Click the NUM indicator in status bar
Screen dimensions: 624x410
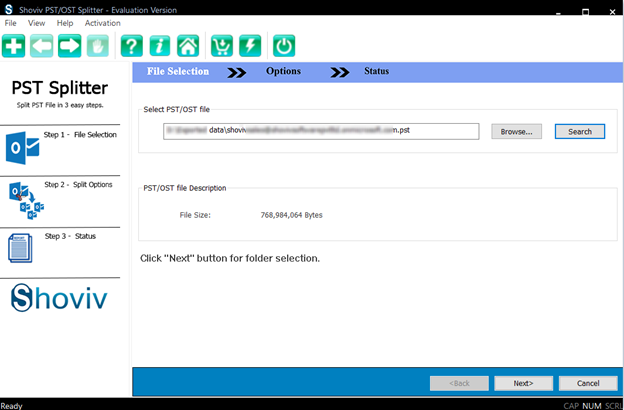(592, 406)
